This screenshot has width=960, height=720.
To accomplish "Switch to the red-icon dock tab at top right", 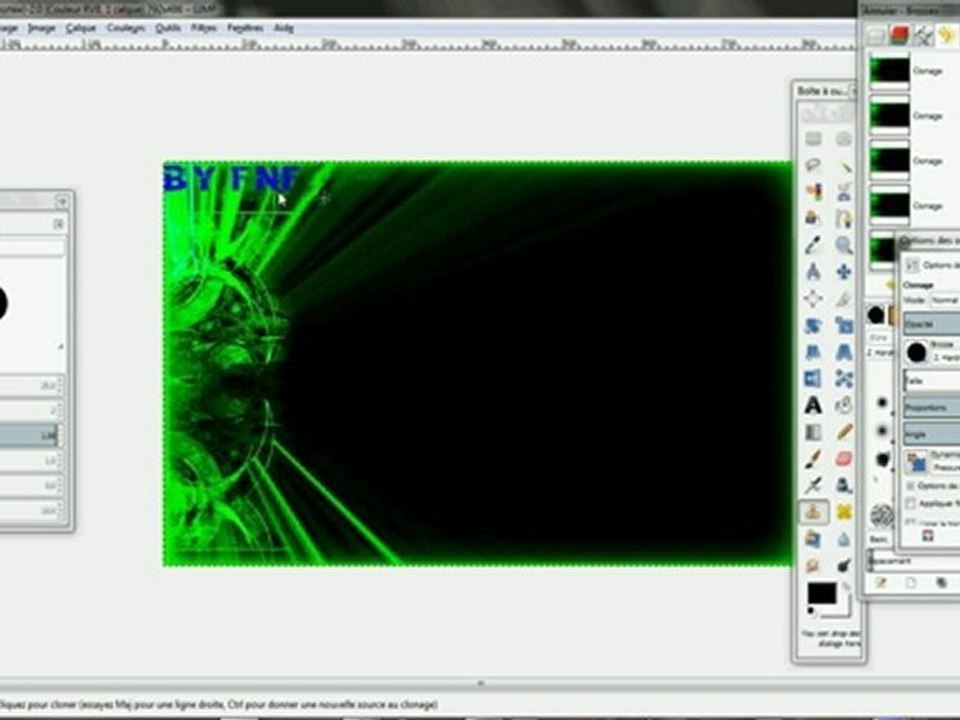I will 898,36.
